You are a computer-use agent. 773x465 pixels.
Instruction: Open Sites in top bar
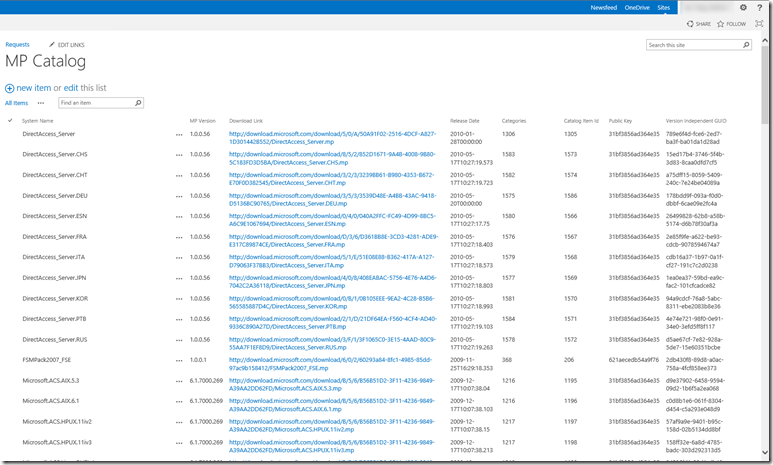pyautogui.click(x=664, y=7)
